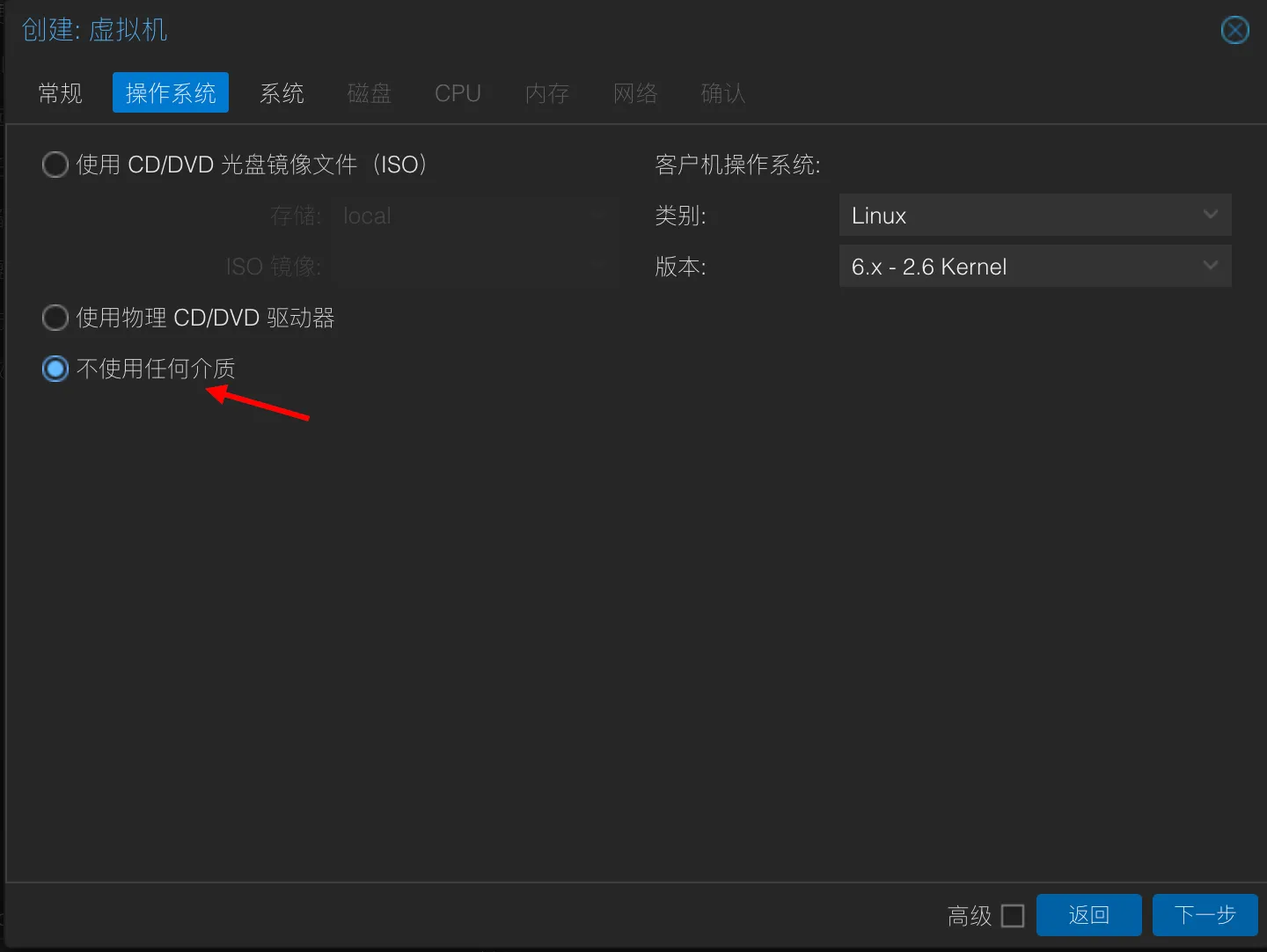Select the 不使用任何介质 radio button
Viewport: 1267px width, 952px height.
tap(55, 369)
